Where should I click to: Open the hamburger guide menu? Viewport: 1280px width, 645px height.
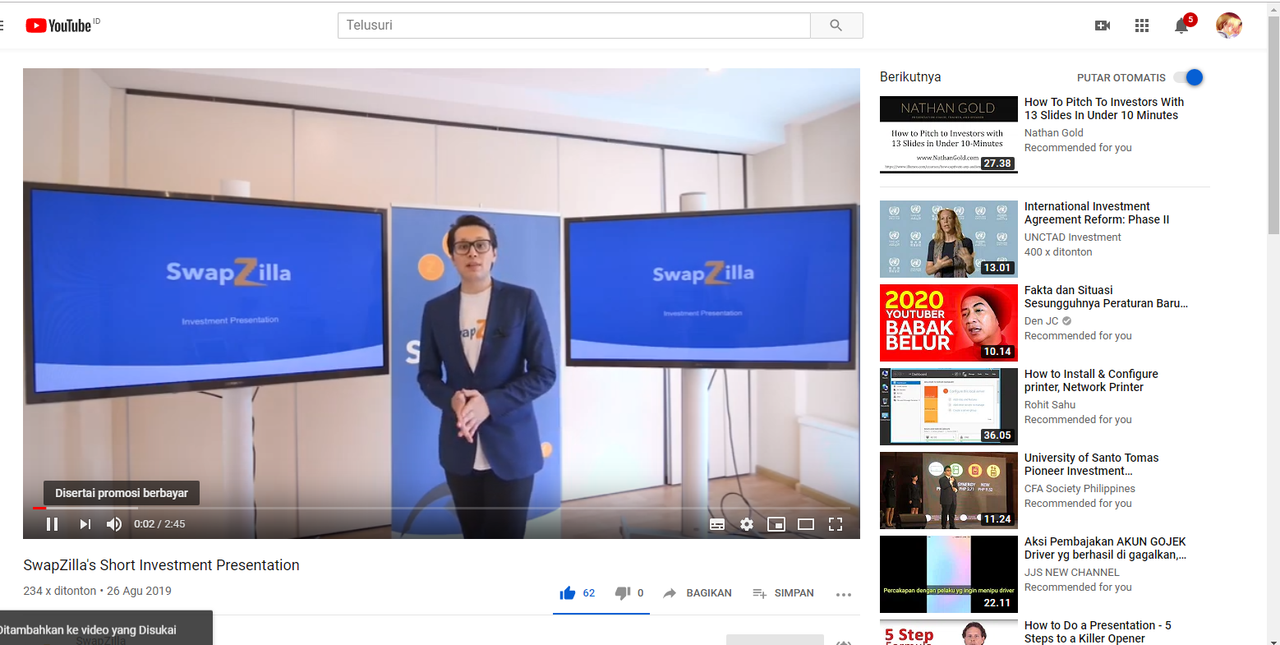pyautogui.click(x=3, y=26)
